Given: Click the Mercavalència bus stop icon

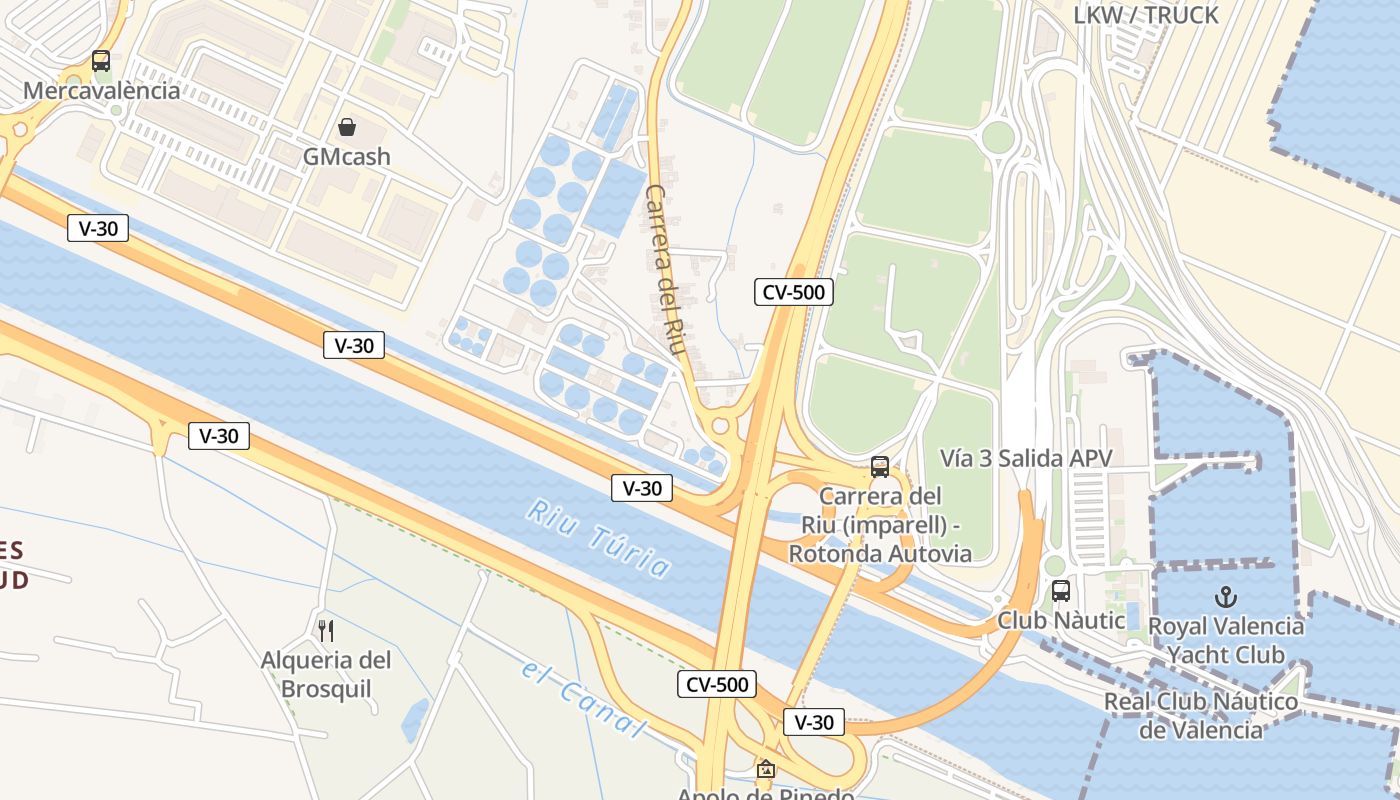Looking at the screenshot, I should [101, 60].
